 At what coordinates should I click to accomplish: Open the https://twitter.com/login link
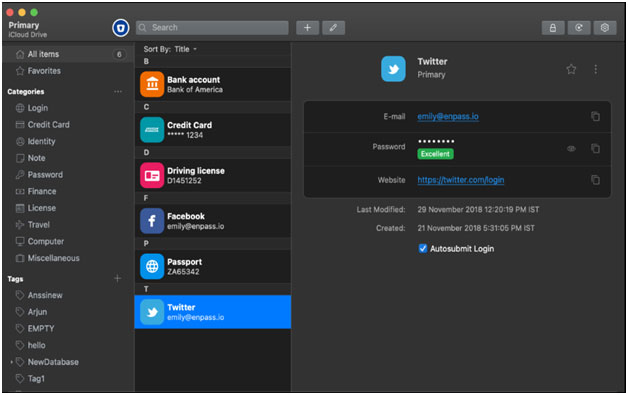coord(461,180)
